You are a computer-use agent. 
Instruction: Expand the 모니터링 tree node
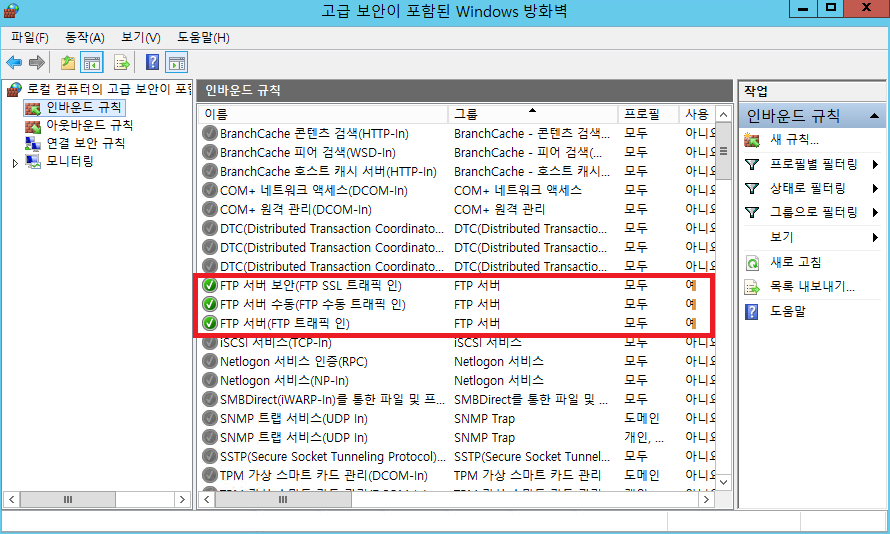point(15,163)
